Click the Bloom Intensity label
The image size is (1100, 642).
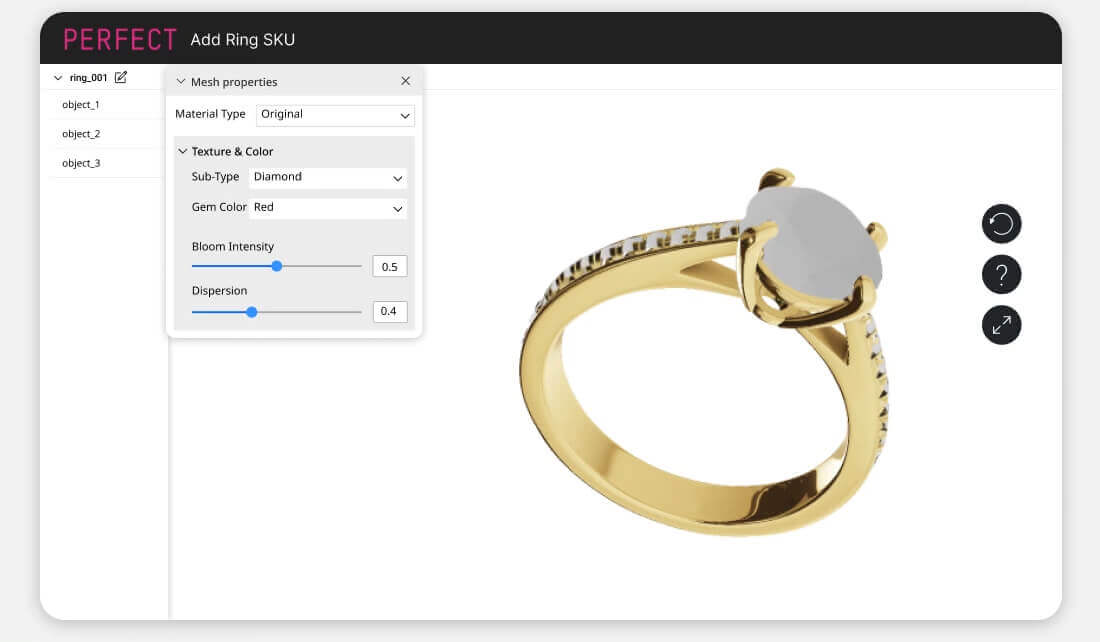tap(233, 246)
